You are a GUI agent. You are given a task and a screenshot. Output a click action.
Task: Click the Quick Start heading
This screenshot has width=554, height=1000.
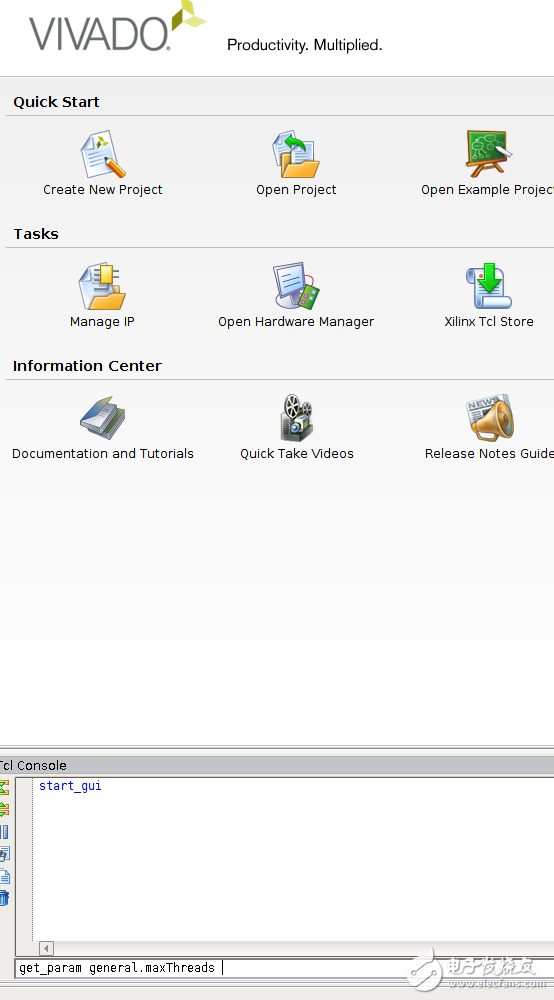click(x=56, y=102)
